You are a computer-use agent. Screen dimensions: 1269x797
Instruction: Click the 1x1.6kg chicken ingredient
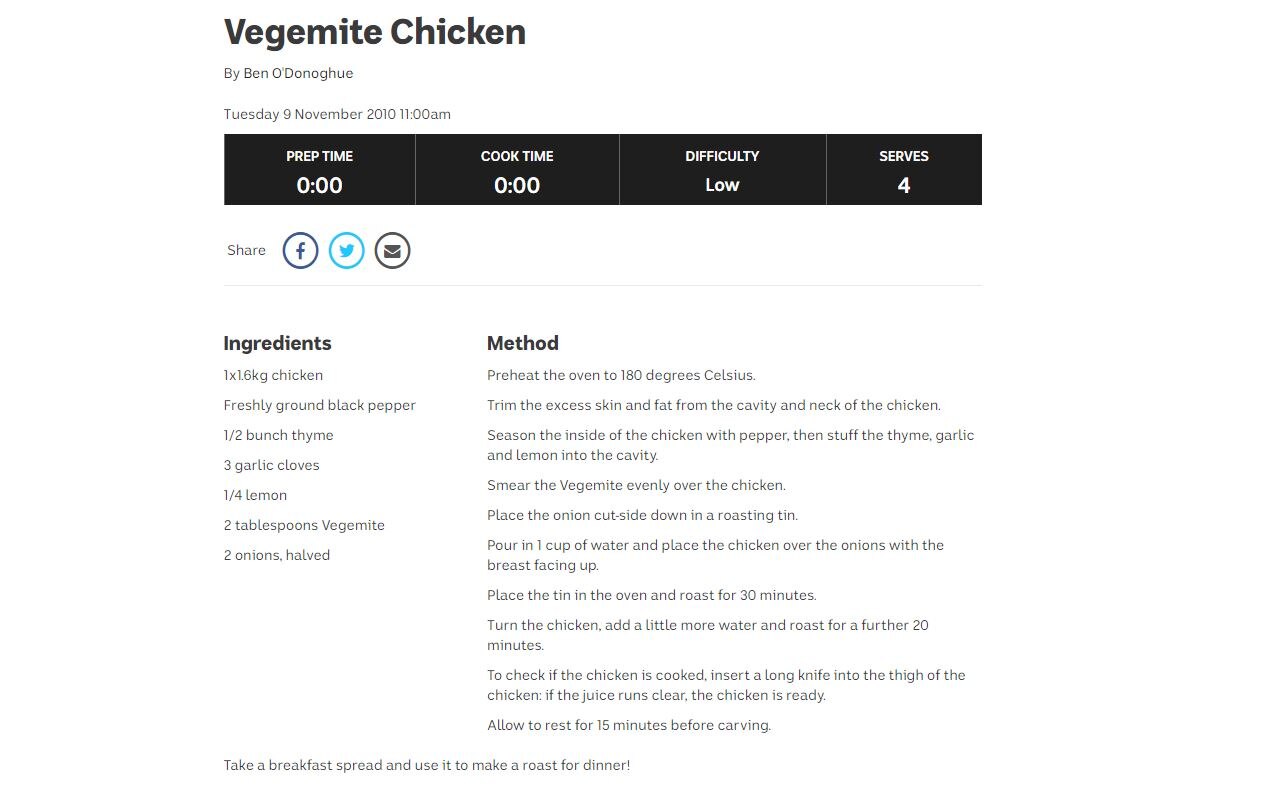click(x=273, y=375)
